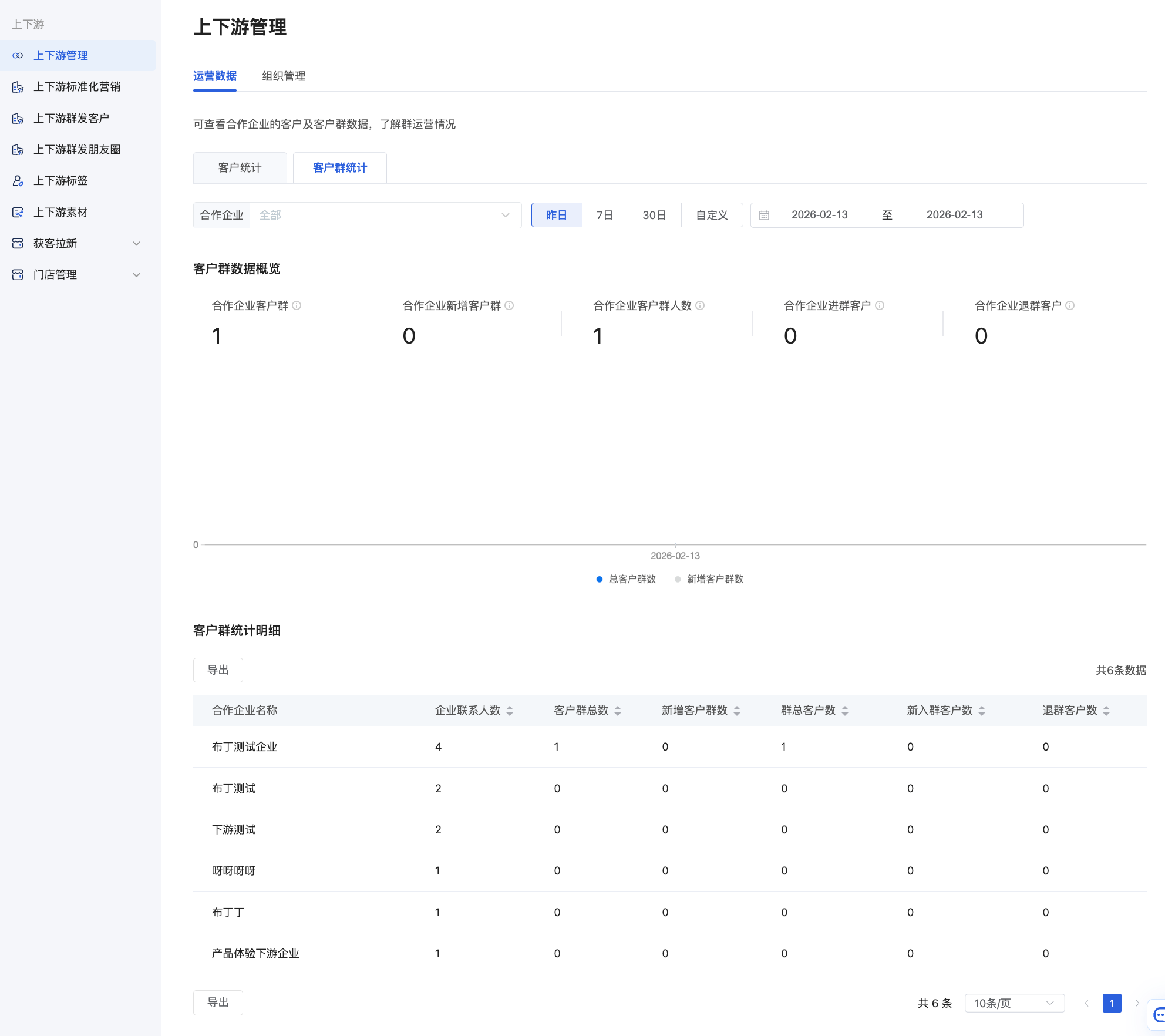The width and height of the screenshot is (1165, 1036).
Task: Expand the 门店管理 menu chevron
Action: 137,275
